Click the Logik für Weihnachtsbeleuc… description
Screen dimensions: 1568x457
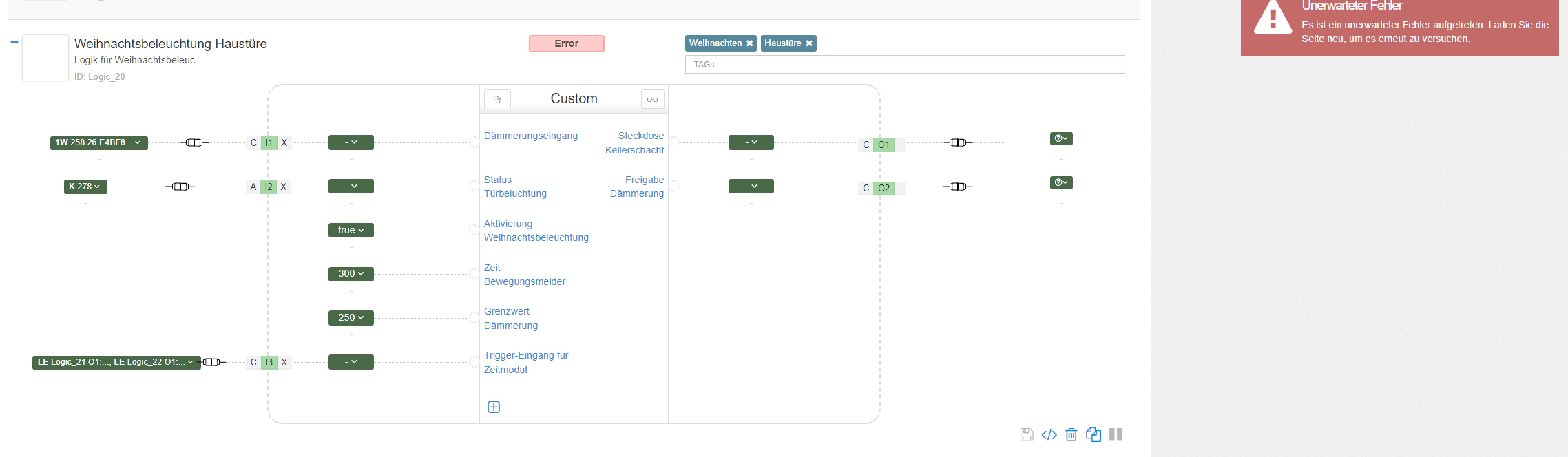139,60
